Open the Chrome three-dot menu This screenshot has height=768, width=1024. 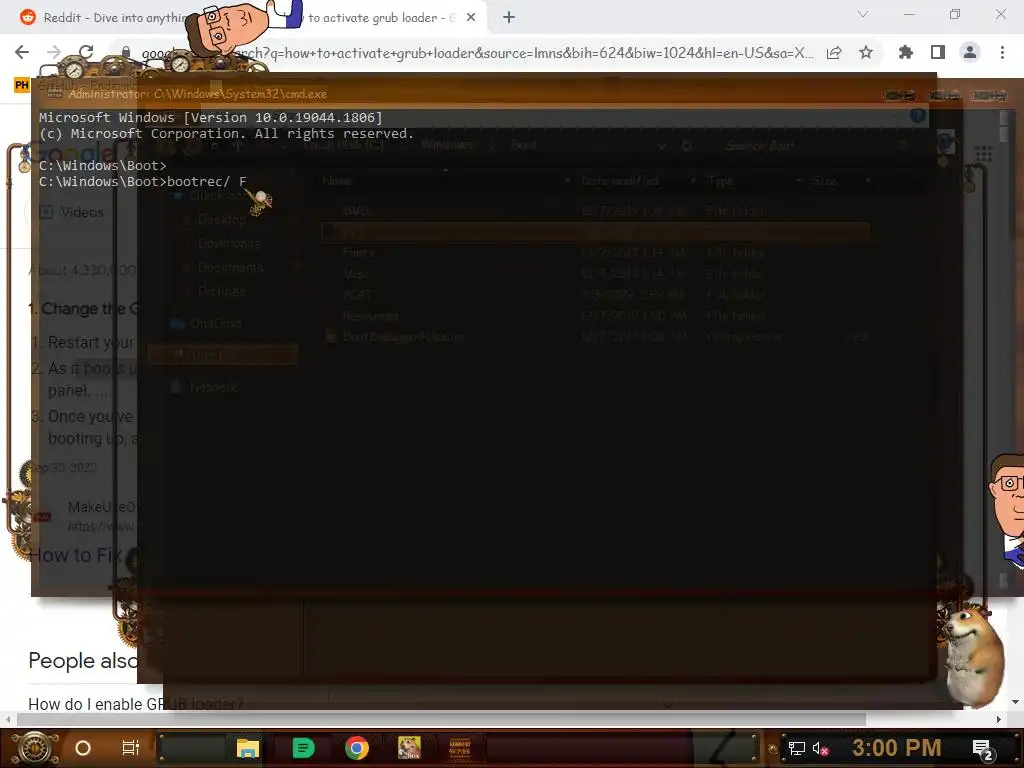1002,52
